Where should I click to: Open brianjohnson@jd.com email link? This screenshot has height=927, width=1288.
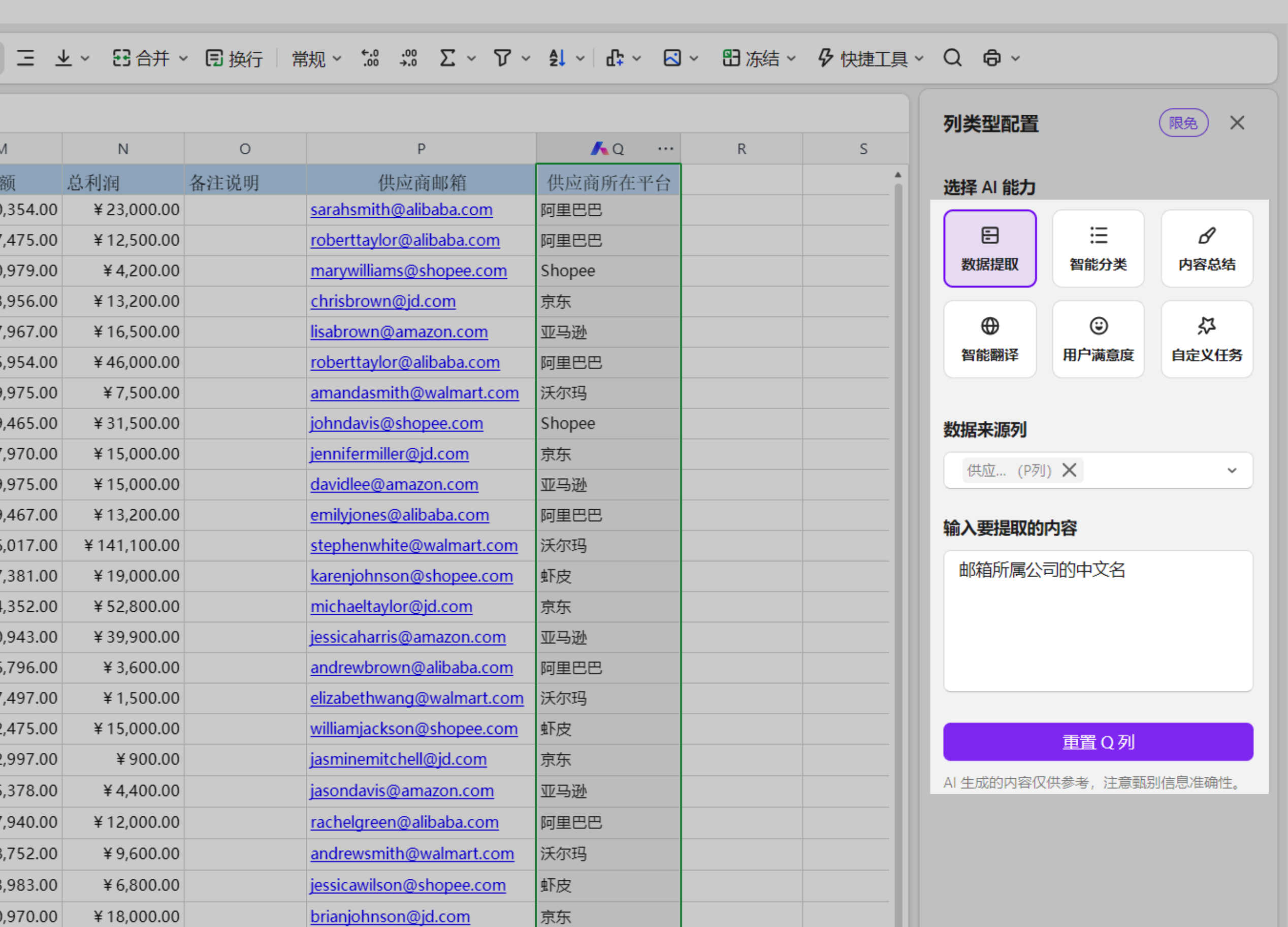click(390, 916)
